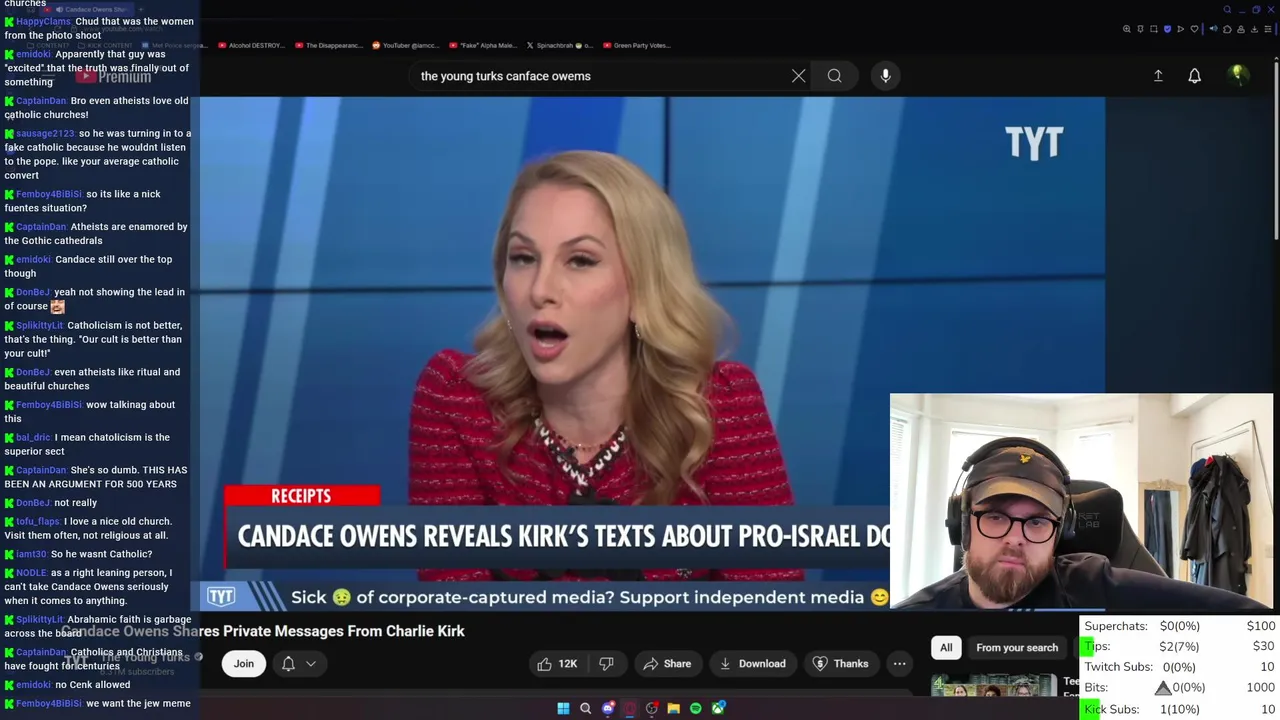This screenshot has height=720, width=1280.
Task: Open the three-dot more actions menu
Action: [899, 664]
